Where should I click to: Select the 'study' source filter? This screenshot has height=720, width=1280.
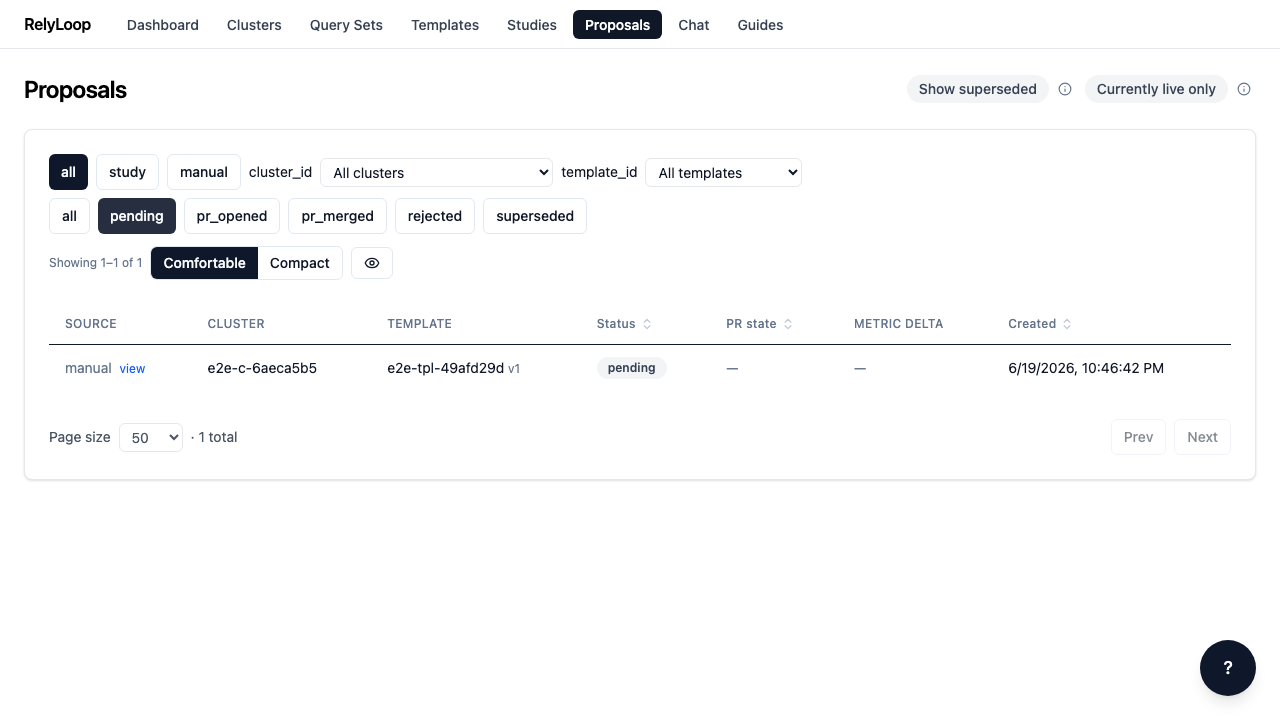pyautogui.click(x=127, y=172)
